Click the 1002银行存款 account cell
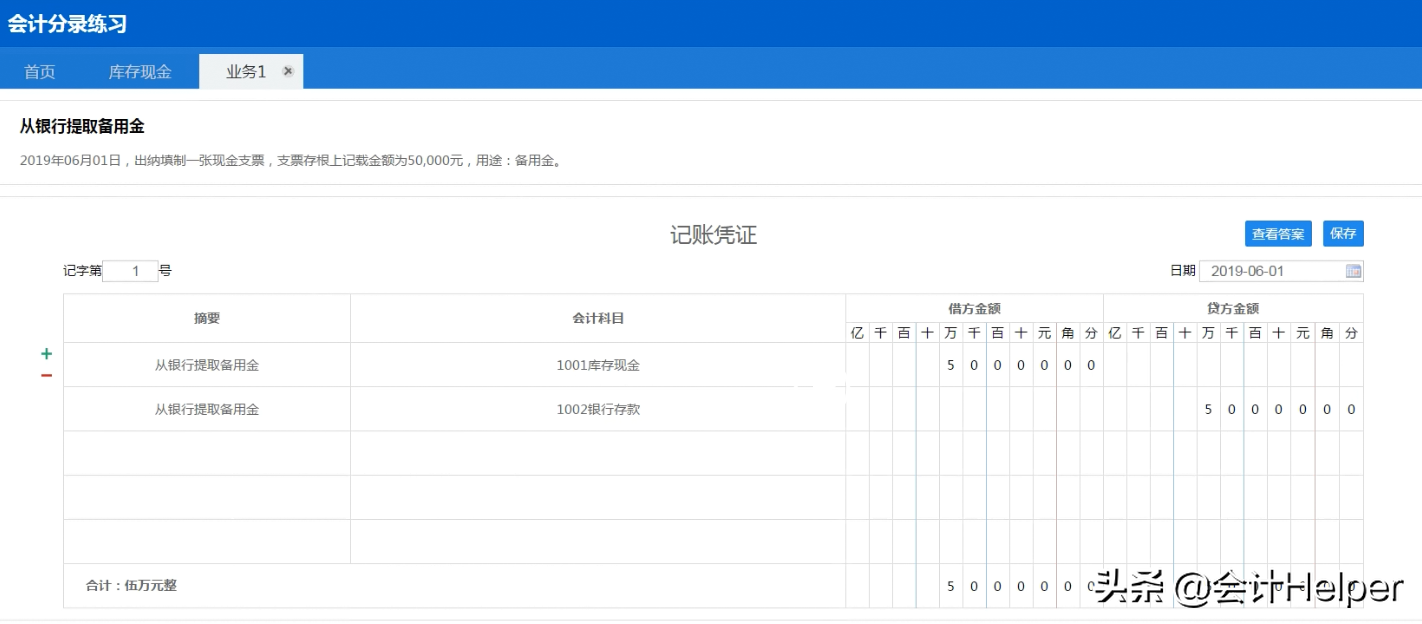Screen dimensions: 1422x624 coord(597,409)
